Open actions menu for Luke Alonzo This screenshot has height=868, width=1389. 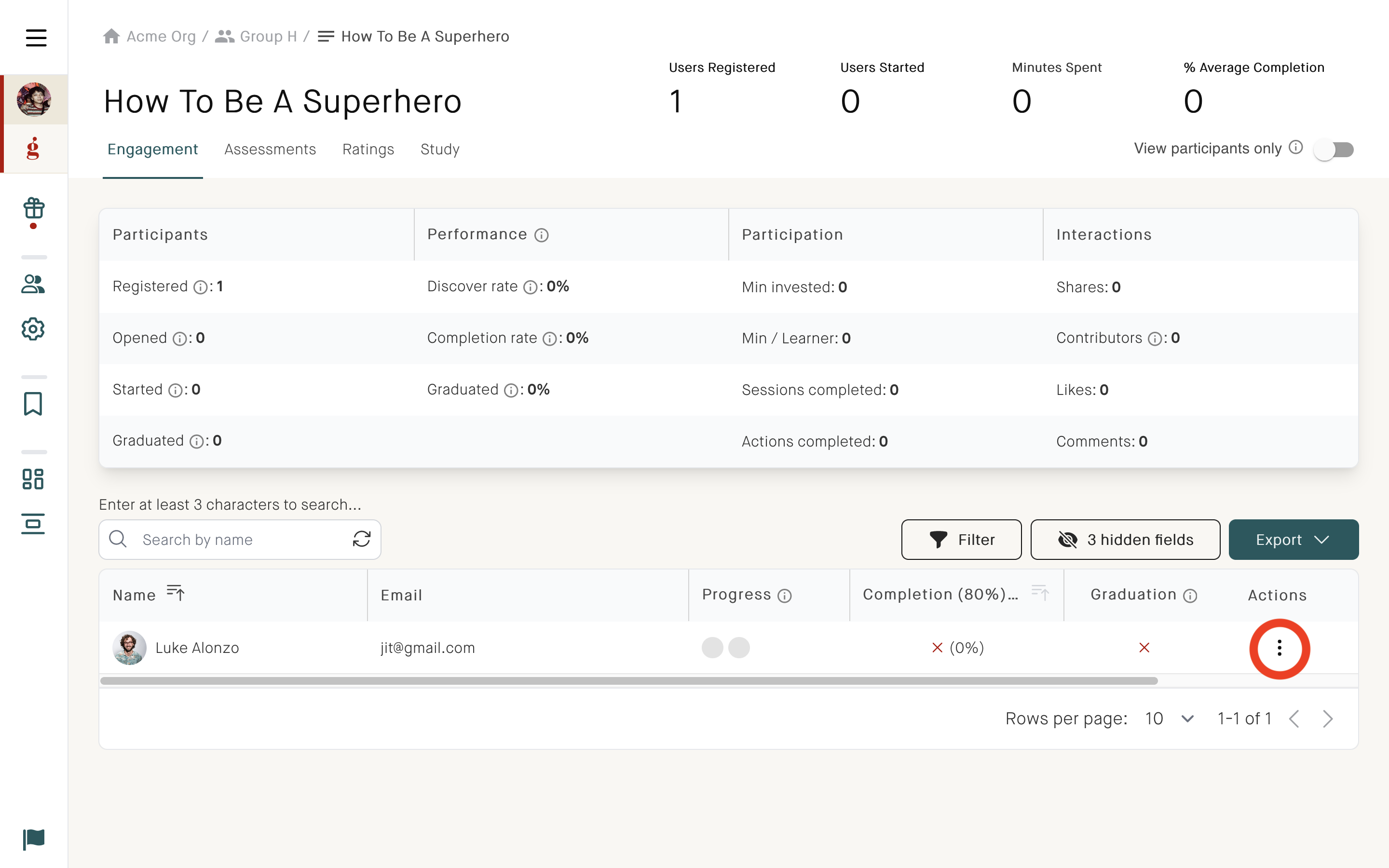[1280, 648]
